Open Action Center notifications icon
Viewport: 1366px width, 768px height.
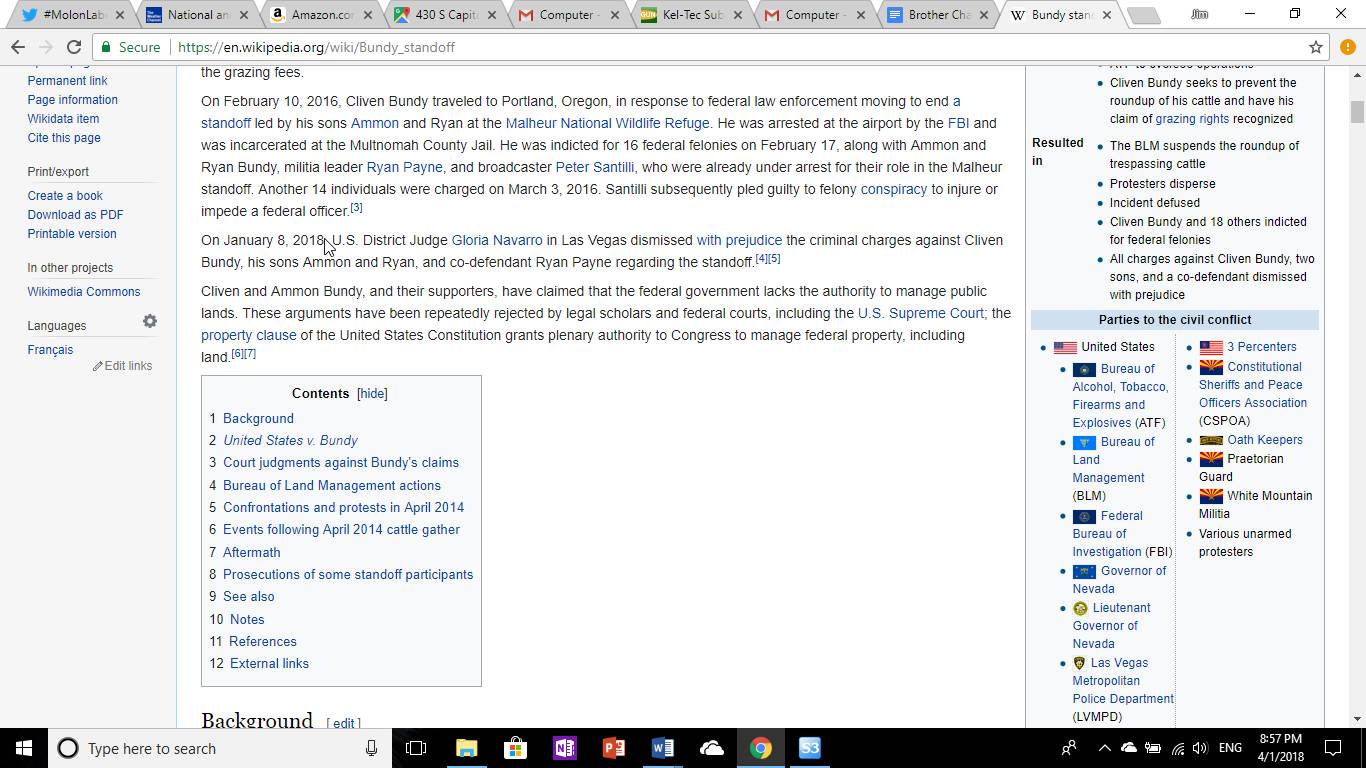pyautogui.click(x=1332, y=748)
